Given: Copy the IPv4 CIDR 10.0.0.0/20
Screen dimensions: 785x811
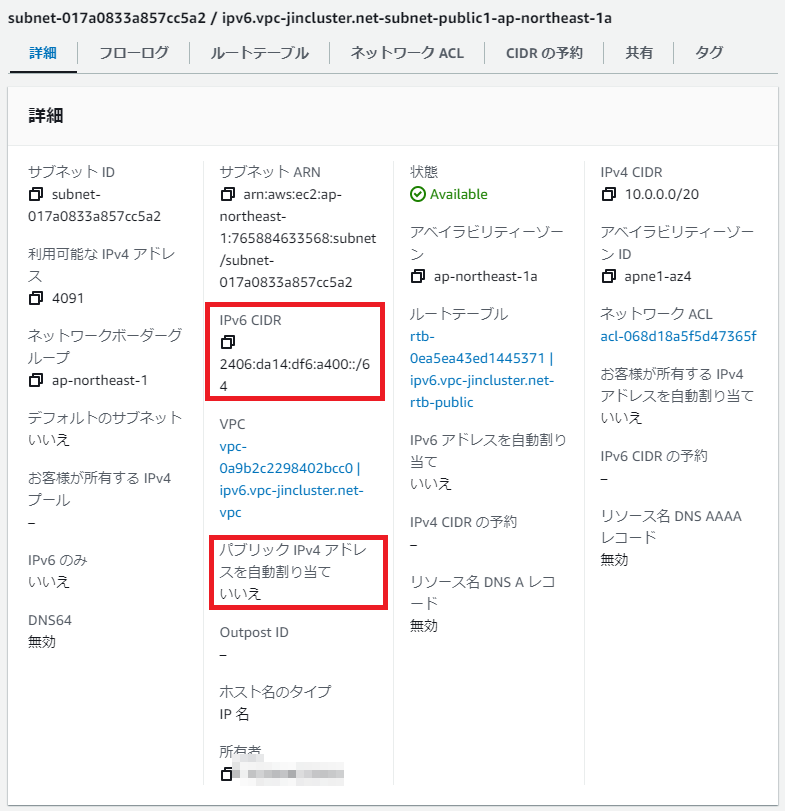Looking at the screenshot, I should click(610, 194).
